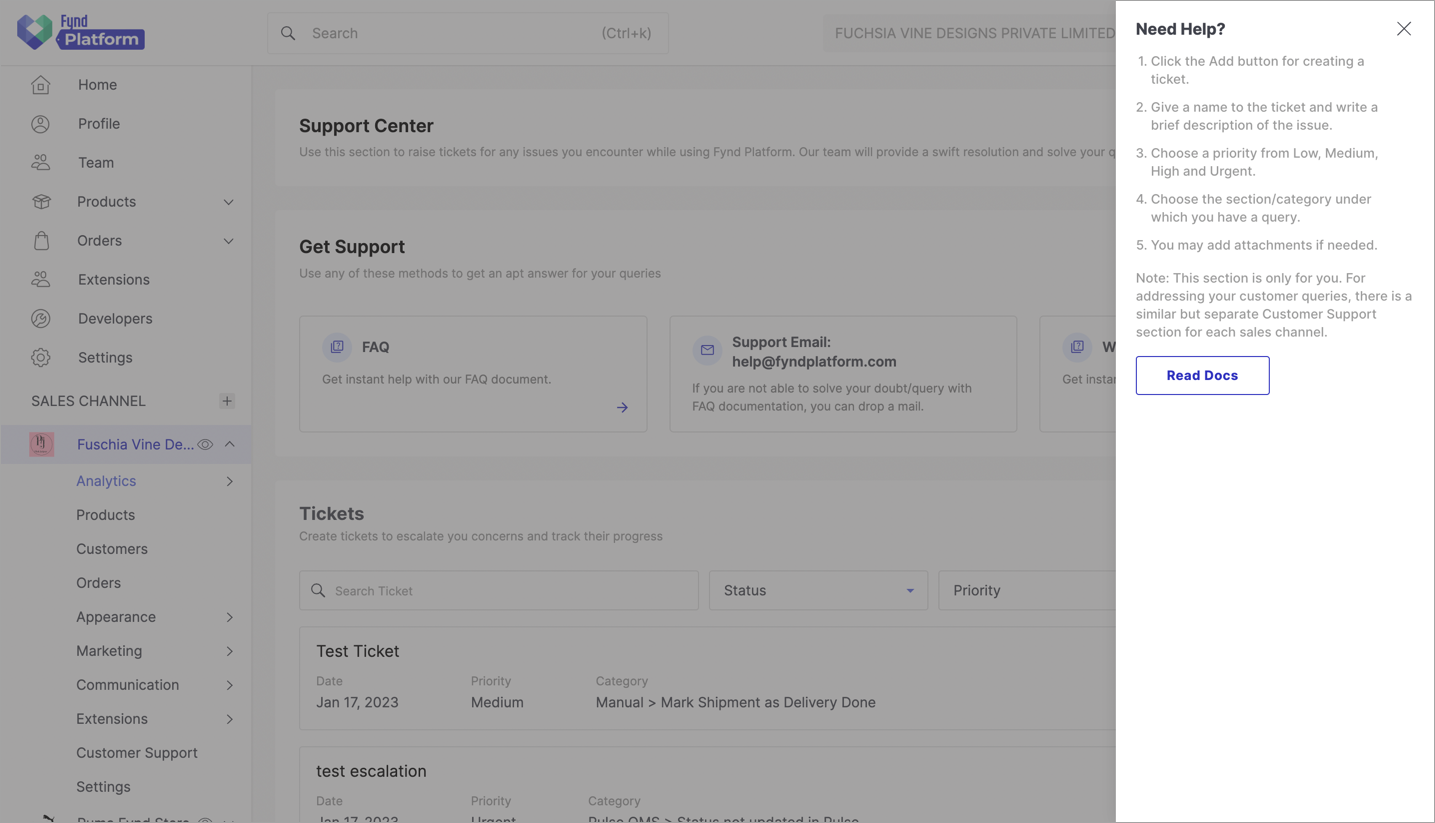Open the Priority filter dropdown
Viewport: 1435px width, 823px height.
(x=1027, y=591)
